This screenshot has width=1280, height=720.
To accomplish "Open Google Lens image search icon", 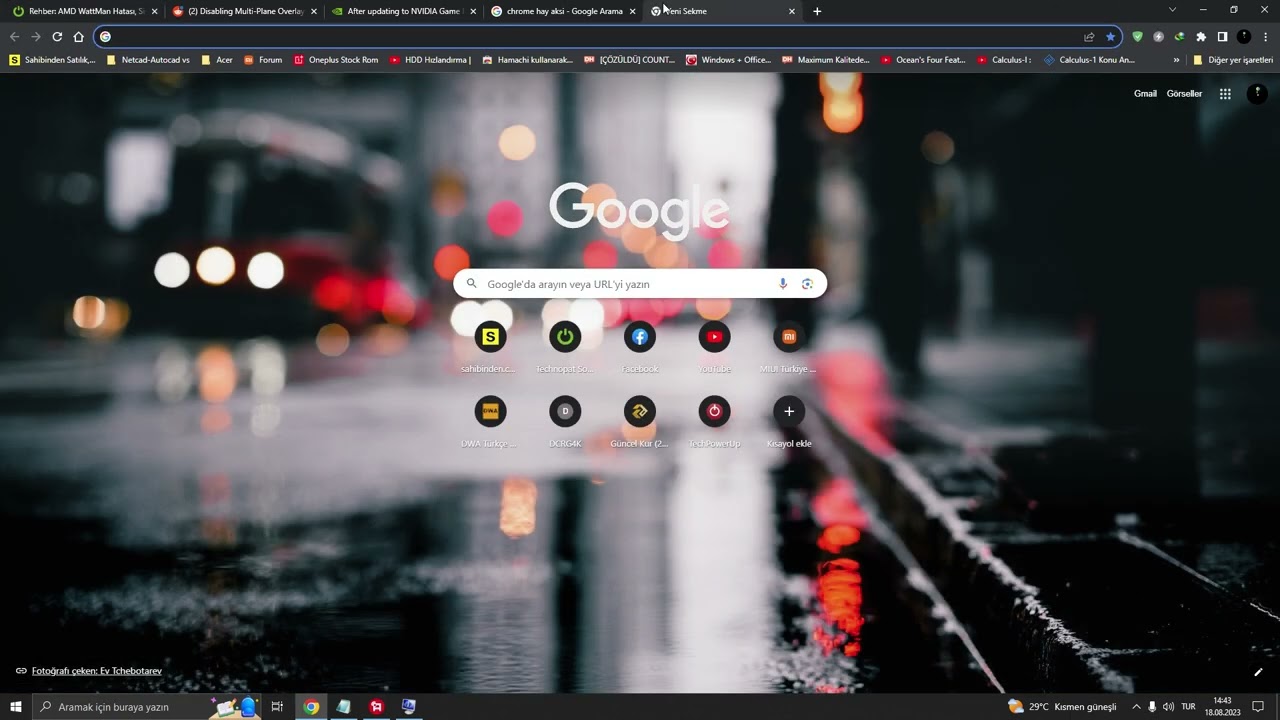I will tap(807, 284).
